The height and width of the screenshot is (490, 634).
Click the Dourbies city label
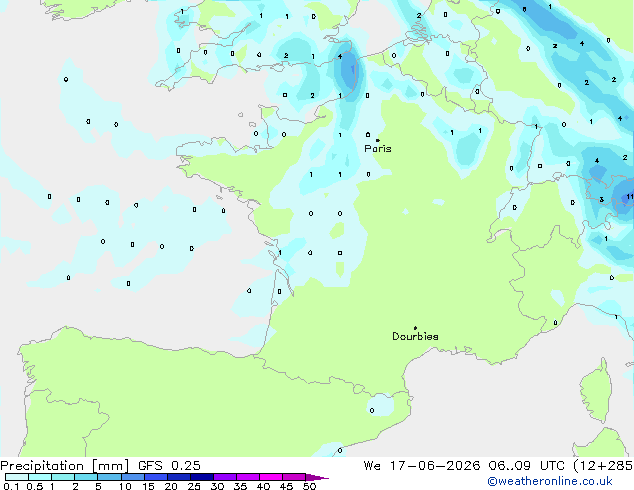coord(415,336)
